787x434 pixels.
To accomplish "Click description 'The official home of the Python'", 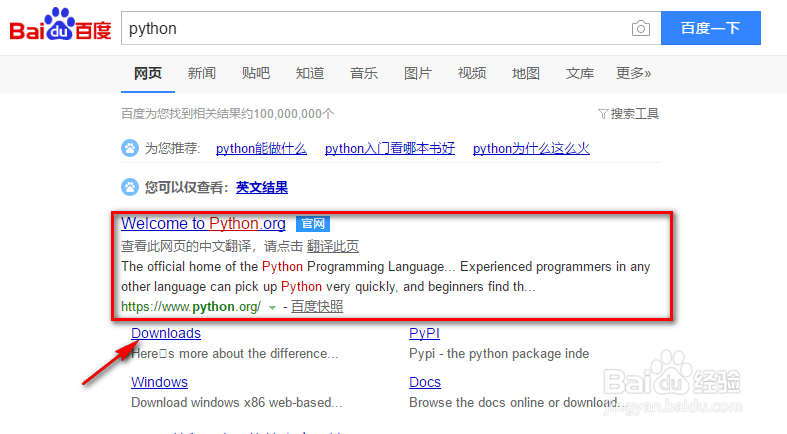I will (212, 266).
